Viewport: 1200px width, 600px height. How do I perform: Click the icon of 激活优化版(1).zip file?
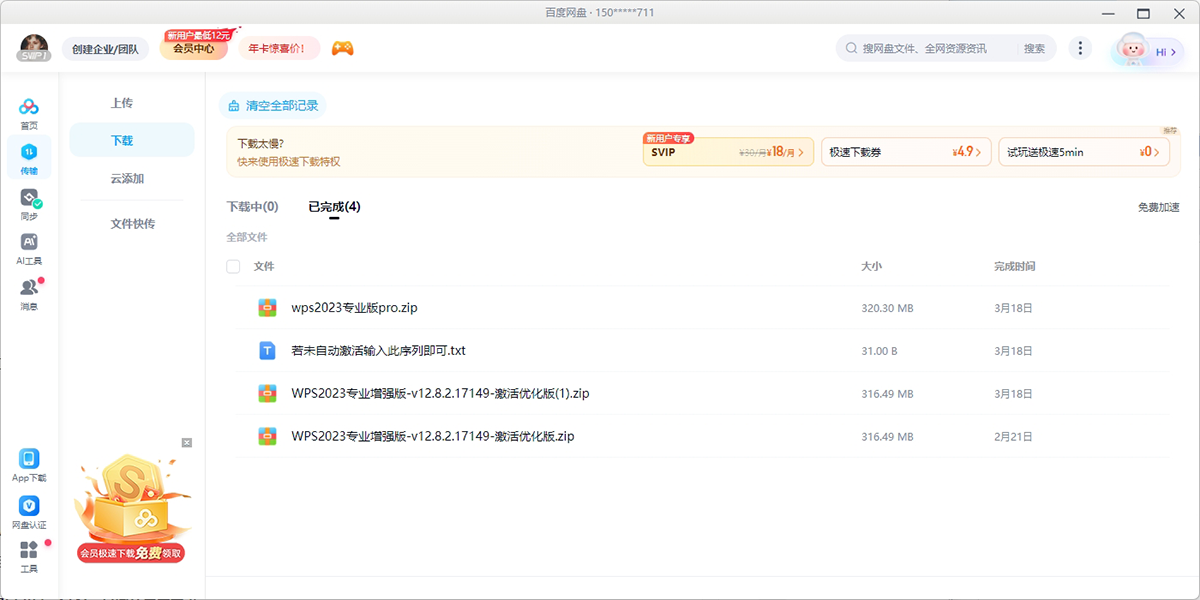click(267, 394)
